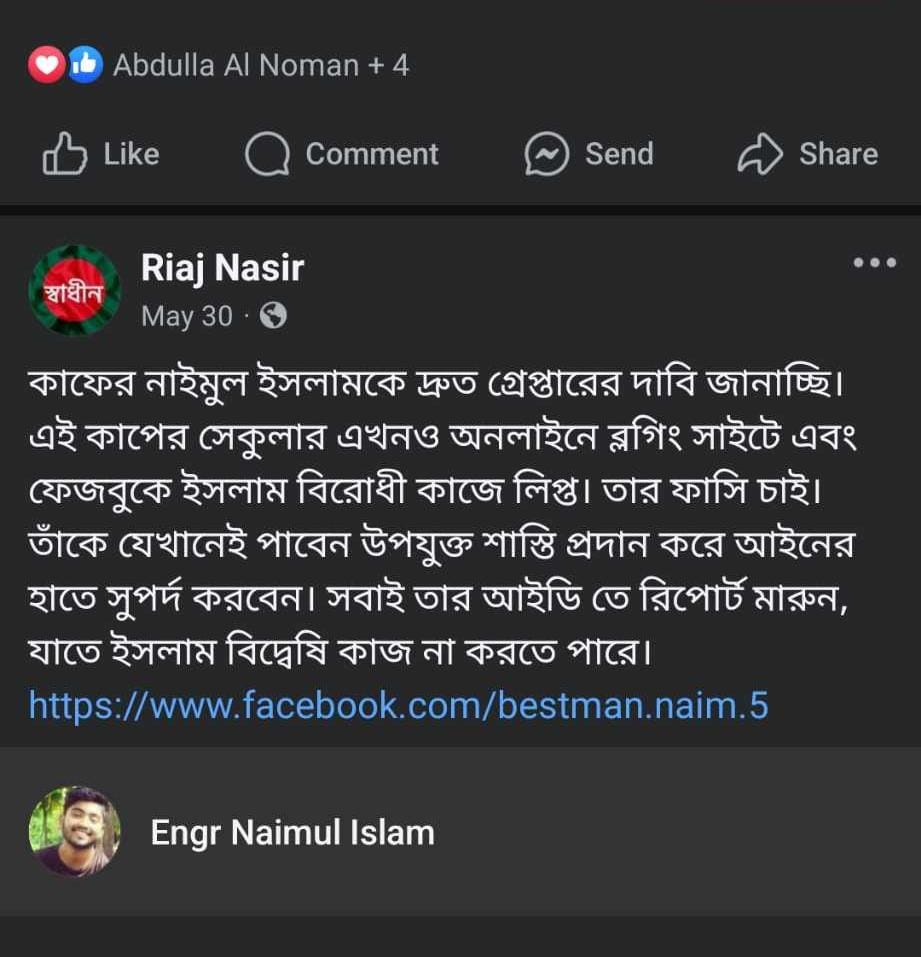Open the Engr Naimul Islam profile name

[292, 833]
